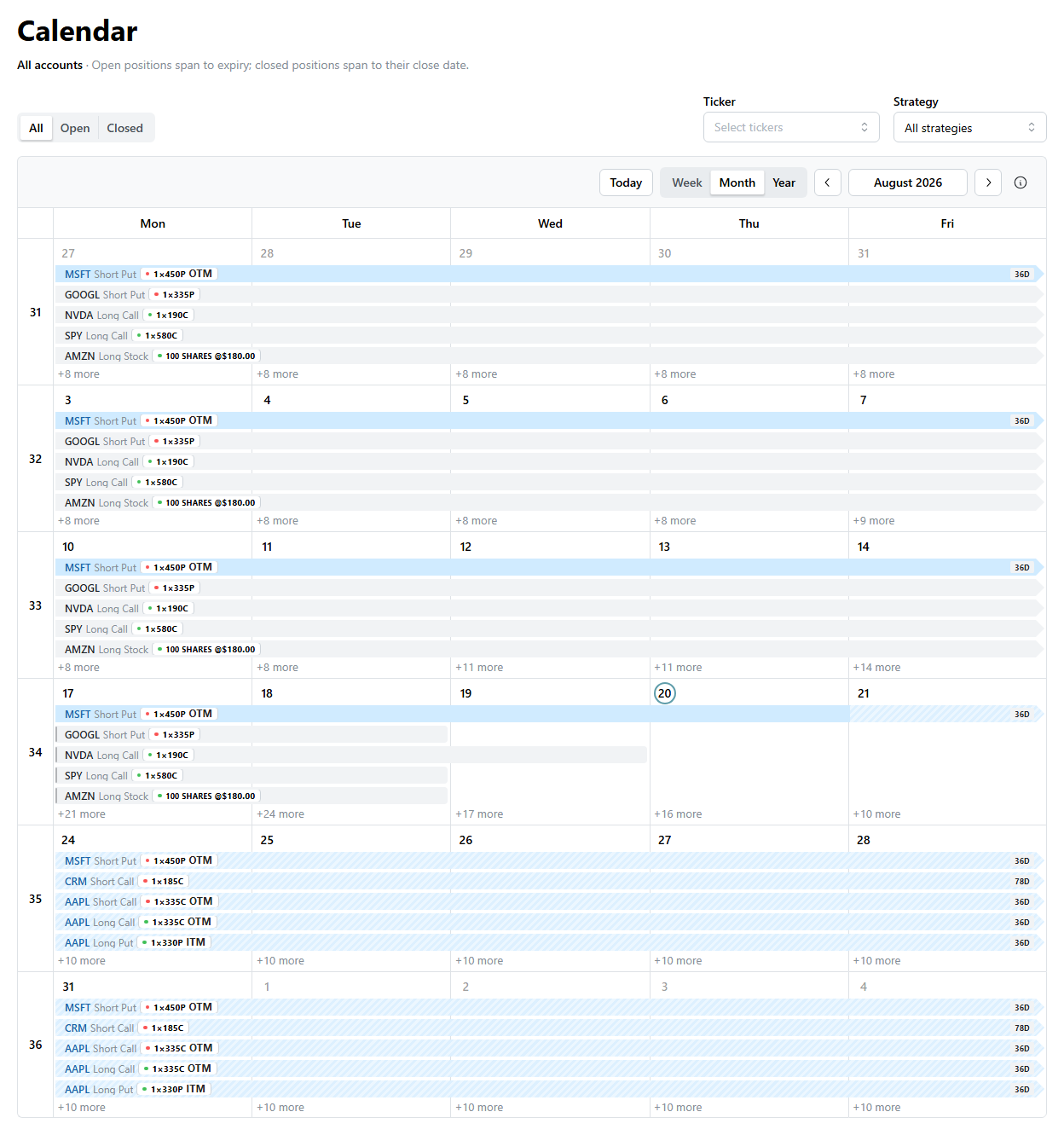Expand +8 more on Monday July 27
1064x1135 pixels.
tap(78, 374)
